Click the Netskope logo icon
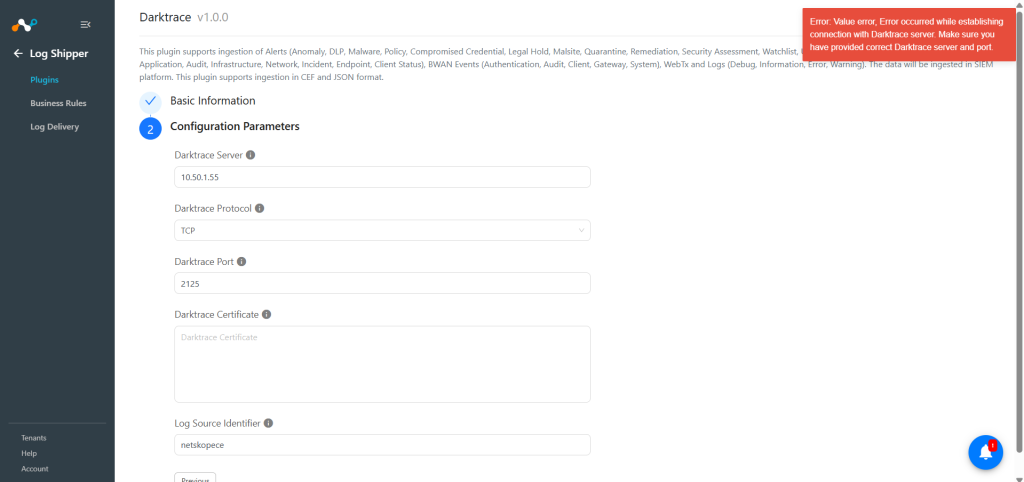This screenshot has width=1024, height=482. point(25,25)
